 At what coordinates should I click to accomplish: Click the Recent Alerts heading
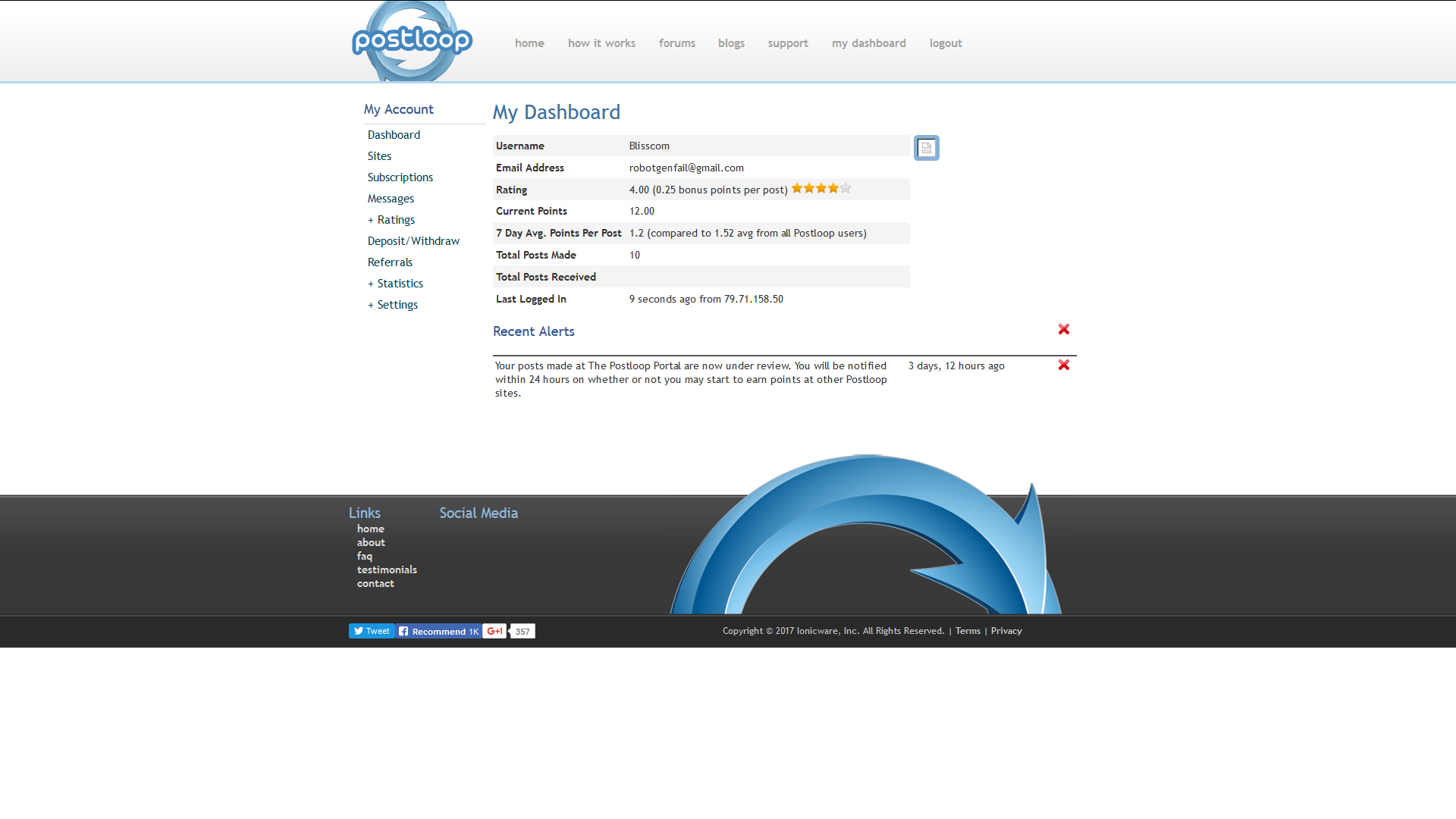pos(534,331)
